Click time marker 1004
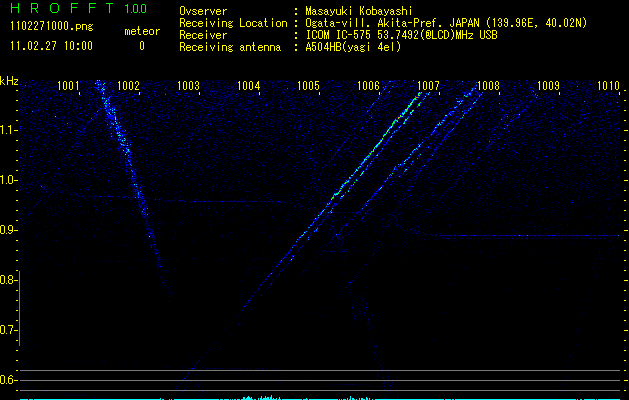Image resolution: width=629 pixels, height=400 pixels. pos(248,85)
